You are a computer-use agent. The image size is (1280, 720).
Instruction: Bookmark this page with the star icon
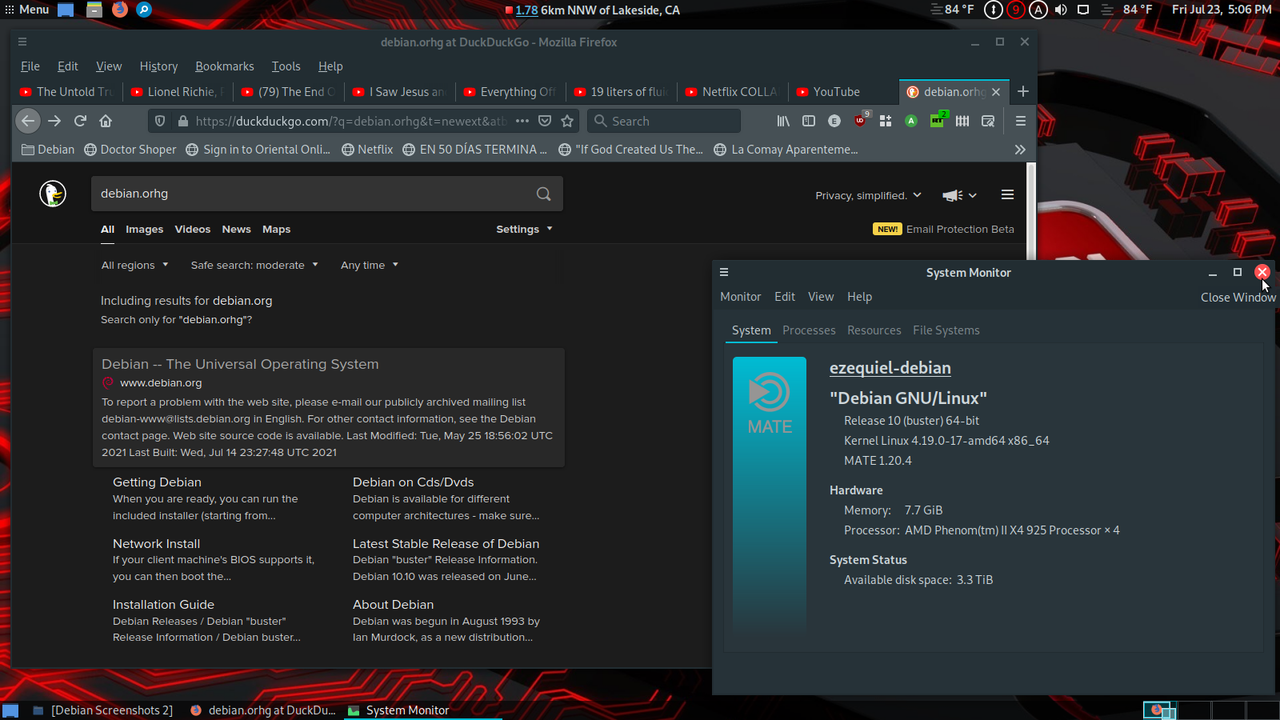click(567, 121)
